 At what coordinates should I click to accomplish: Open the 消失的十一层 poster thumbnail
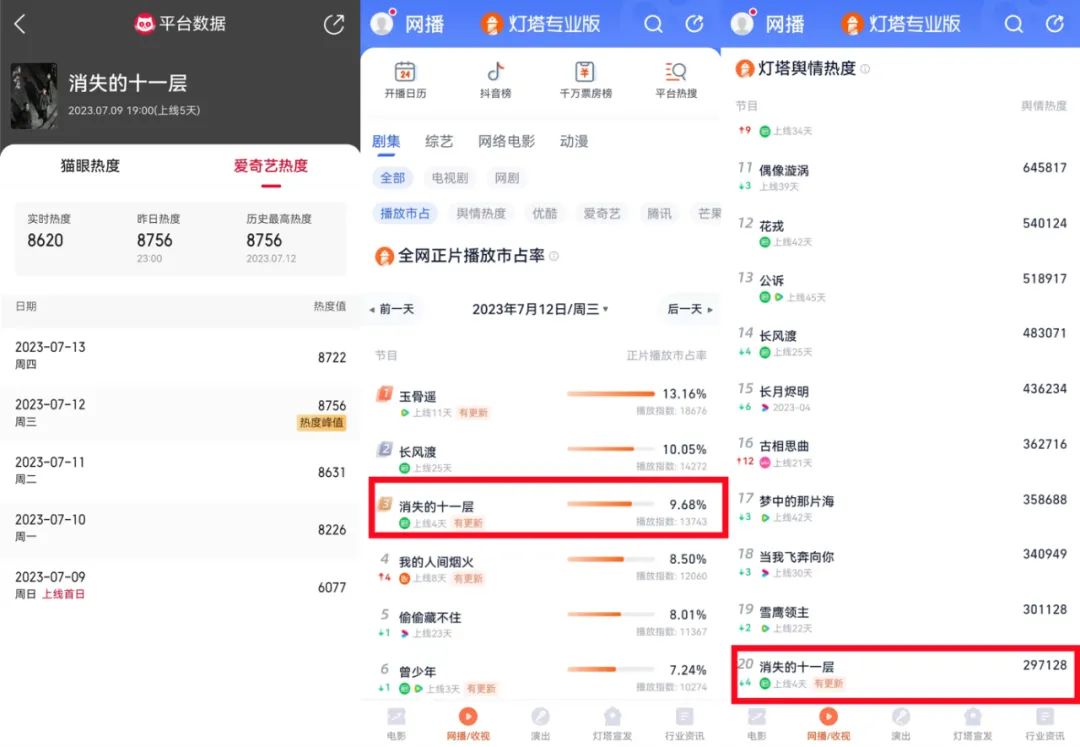pyautogui.click(x=34, y=96)
